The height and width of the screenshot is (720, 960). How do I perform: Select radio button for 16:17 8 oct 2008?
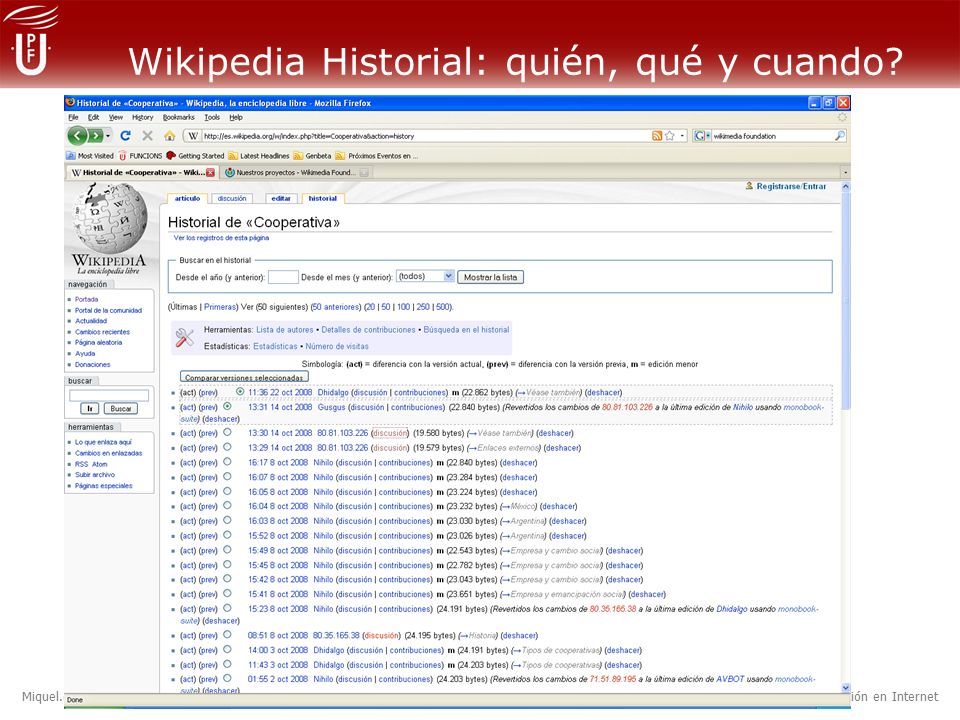pos(227,462)
